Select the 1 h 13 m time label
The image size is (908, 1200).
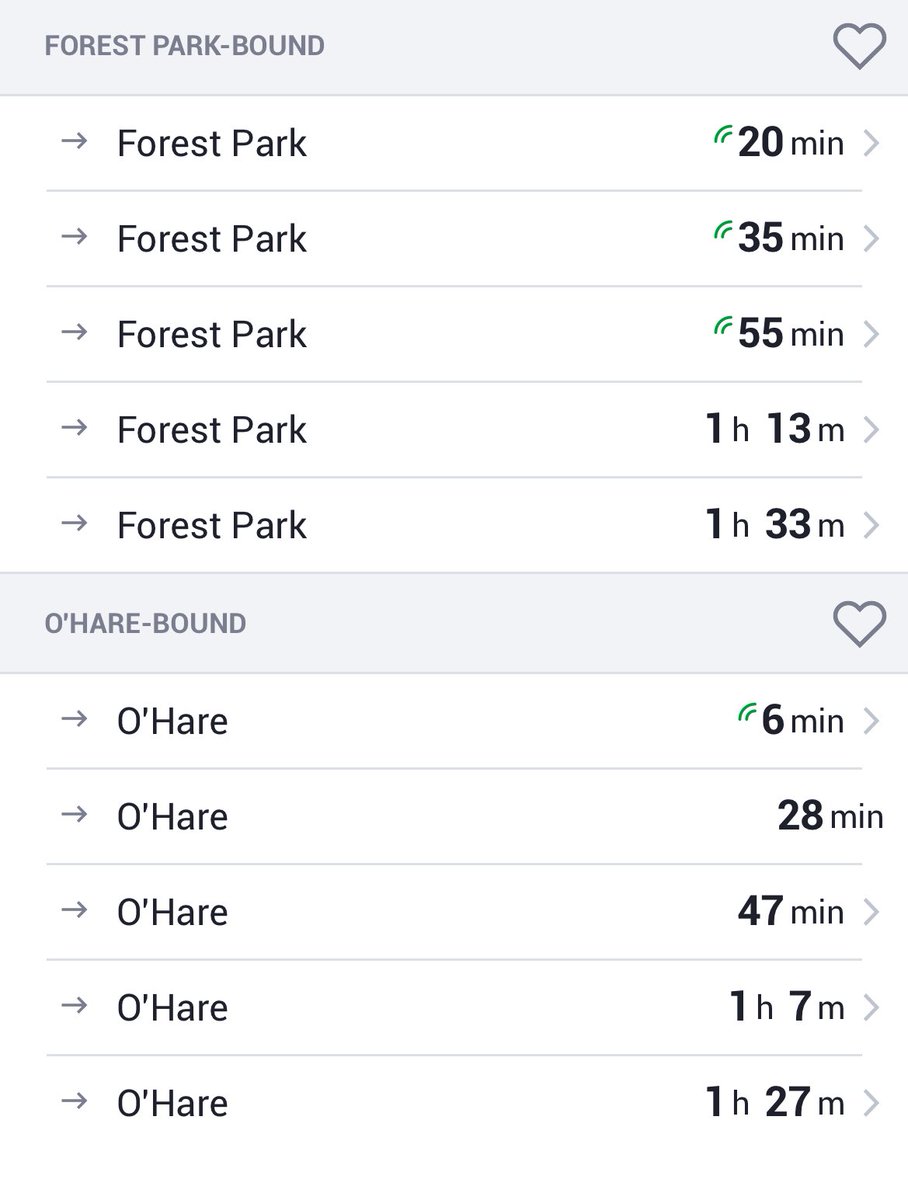click(775, 430)
